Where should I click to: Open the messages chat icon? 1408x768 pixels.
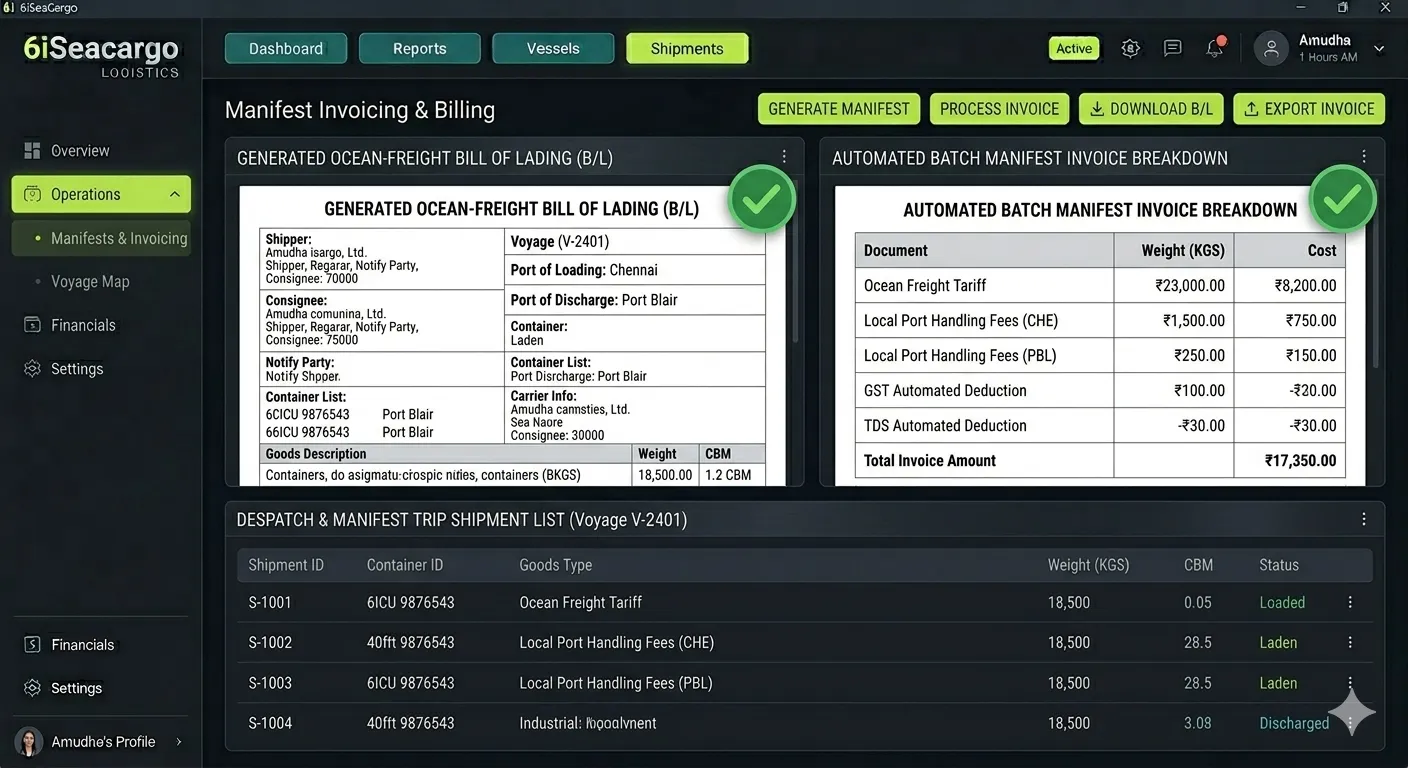tap(1173, 48)
